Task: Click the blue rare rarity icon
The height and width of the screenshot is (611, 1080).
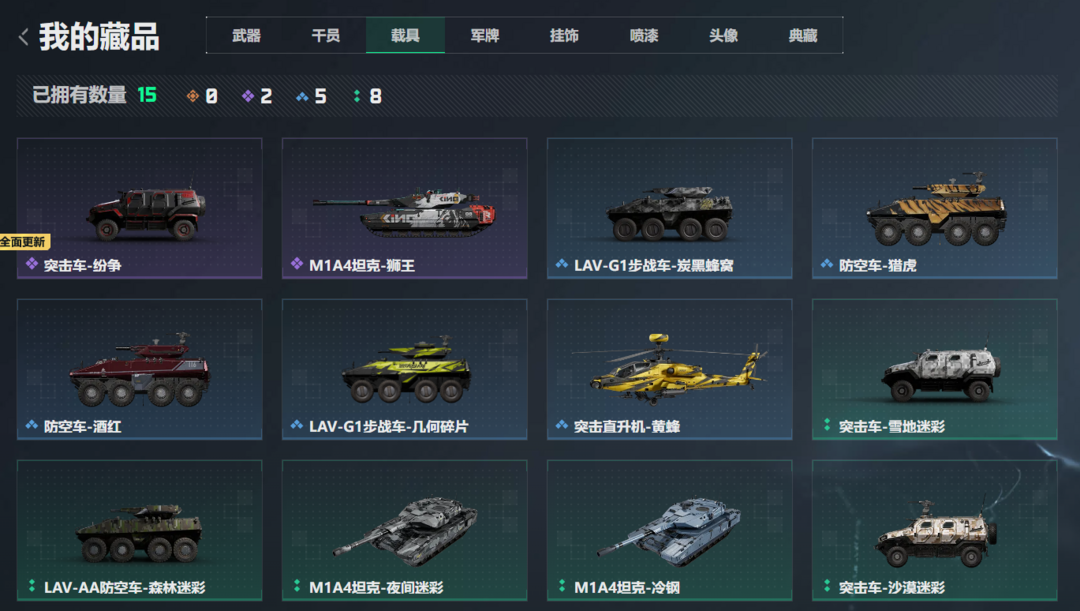Action: click(x=302, y=97)
